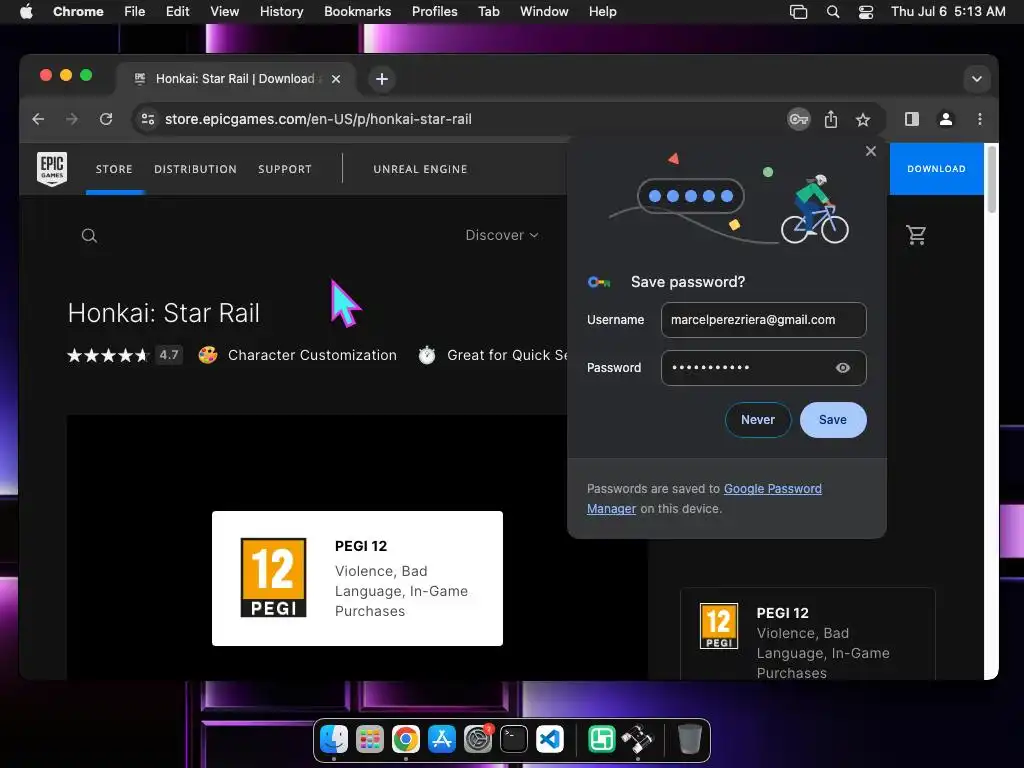Image resolution: width=1024 pixels, height=768 pixels.
Task: Expand the tab search chevron
Action: 976,79
